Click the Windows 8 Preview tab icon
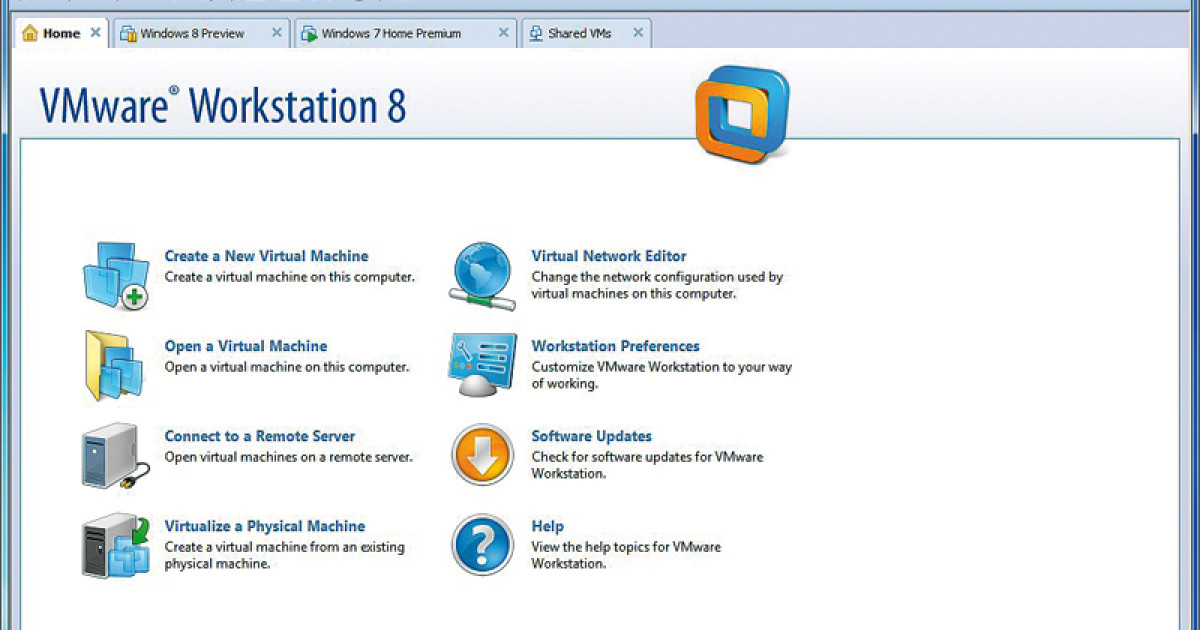The height and width of the screenshot is (630, 1200). coord(128,34)
